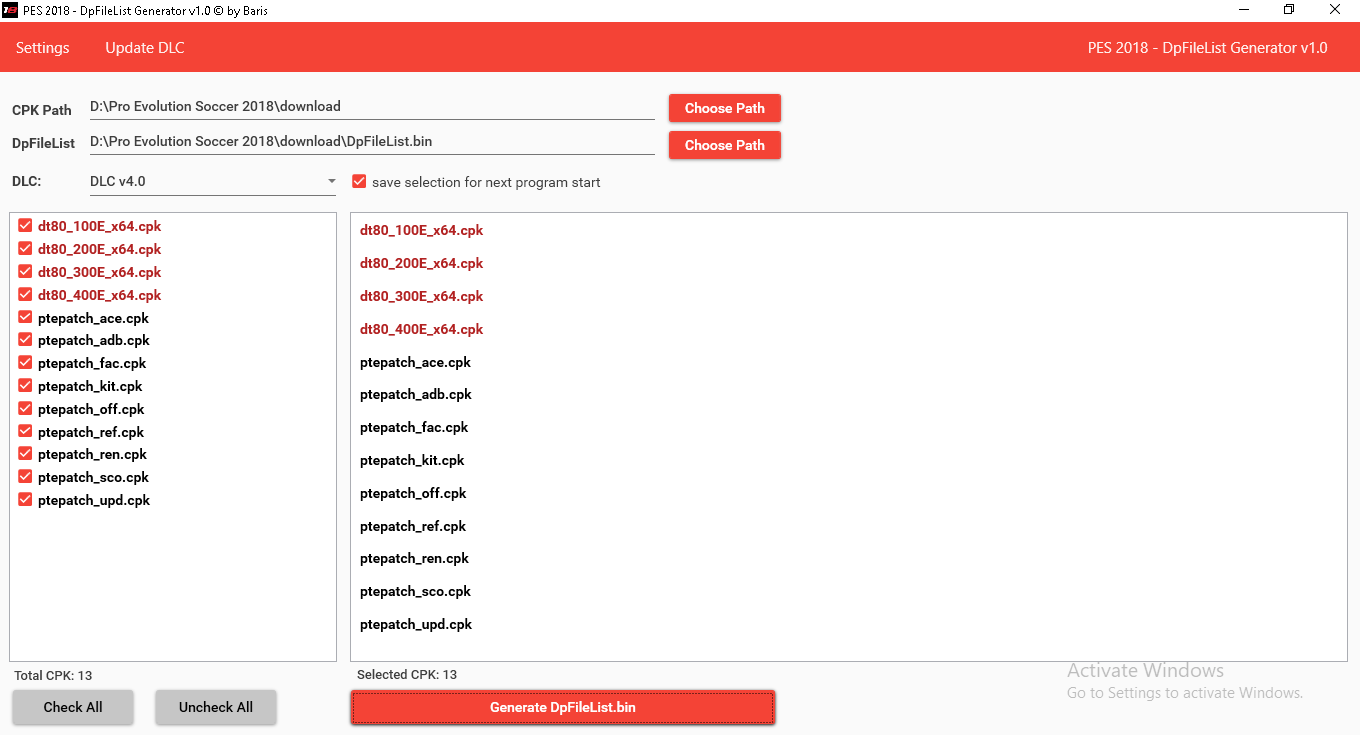Uncheck ptepatch_upd.cpk checkbox
The image size is (1360, 735).
point(25,500)
